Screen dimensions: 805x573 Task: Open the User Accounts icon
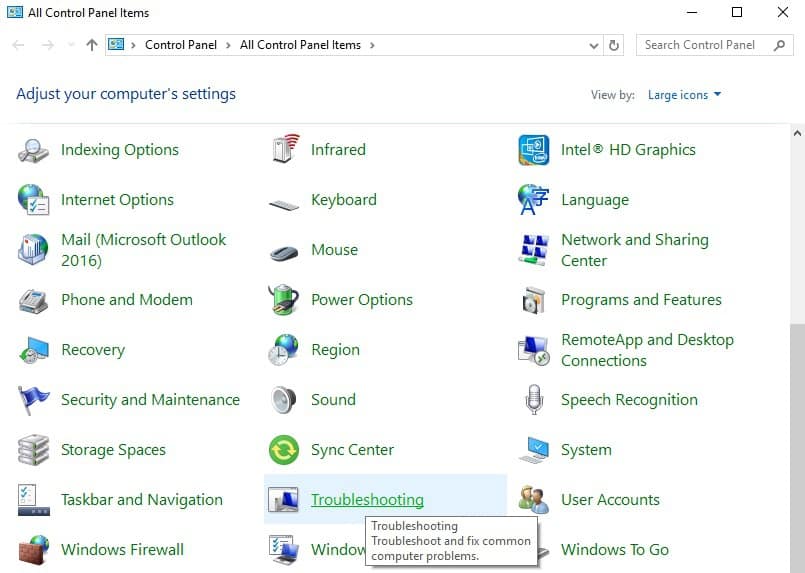point(534,500)
